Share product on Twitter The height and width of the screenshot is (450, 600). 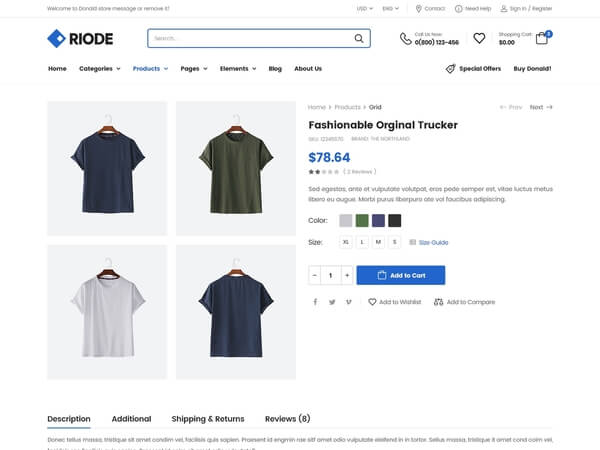tap(332, 302)
